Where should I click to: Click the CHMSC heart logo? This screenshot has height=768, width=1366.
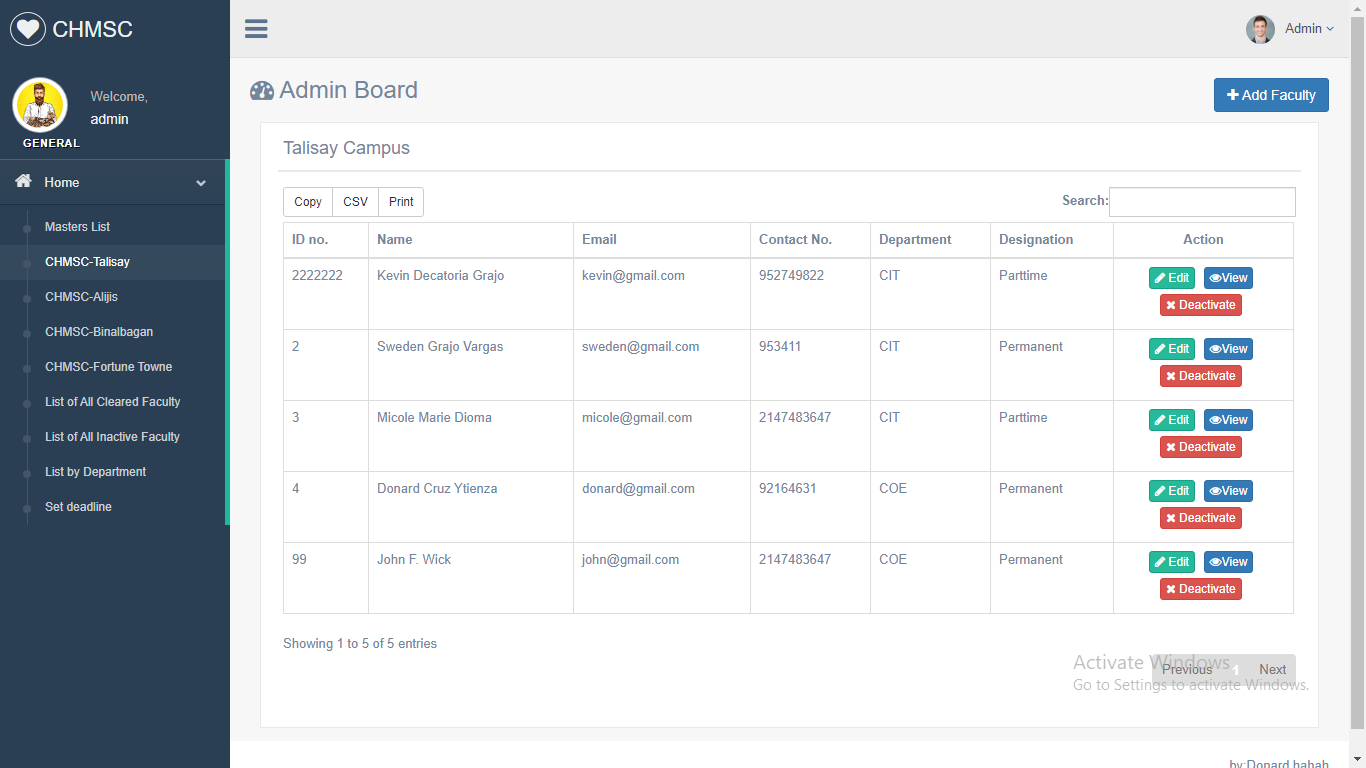pyautogui.click(x=27, y=28)
